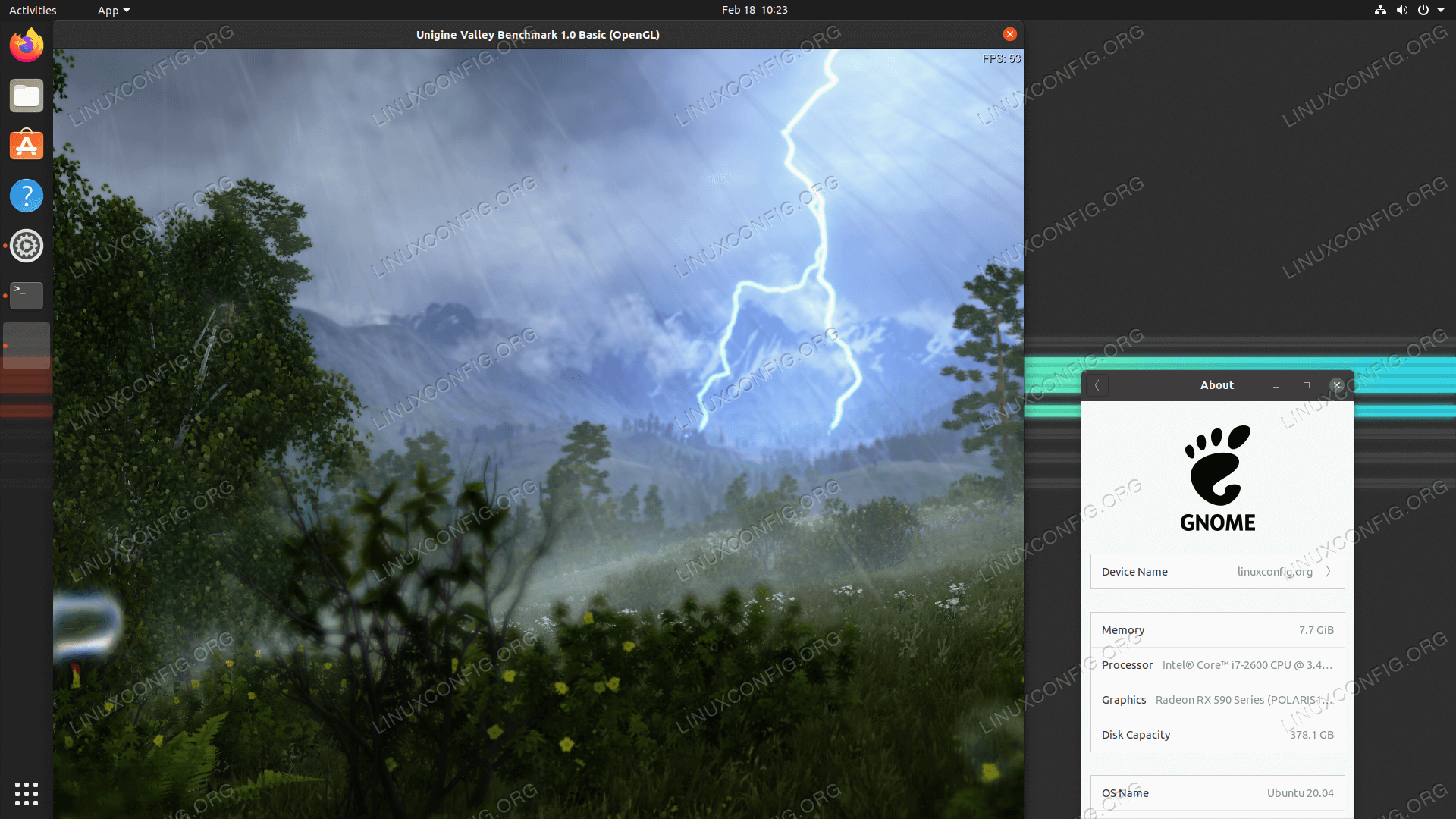
Task: Click the Disk Capacity 378.1 GB row
Action: pos(1217,735)
